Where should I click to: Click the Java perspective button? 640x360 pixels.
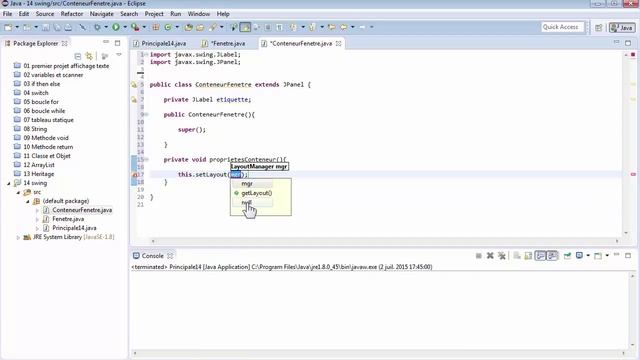click(x=622, y=27)
